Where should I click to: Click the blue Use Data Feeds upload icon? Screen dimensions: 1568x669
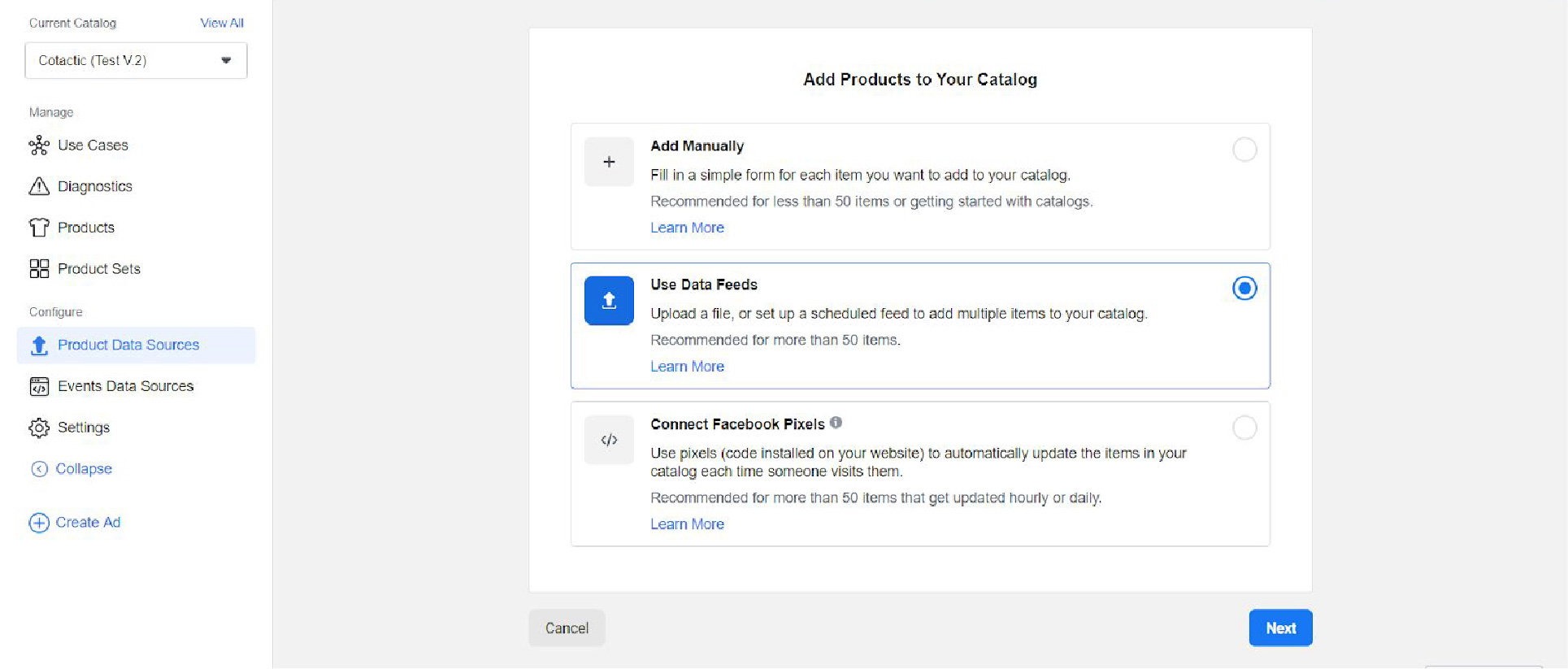click(x=608, y=301)
